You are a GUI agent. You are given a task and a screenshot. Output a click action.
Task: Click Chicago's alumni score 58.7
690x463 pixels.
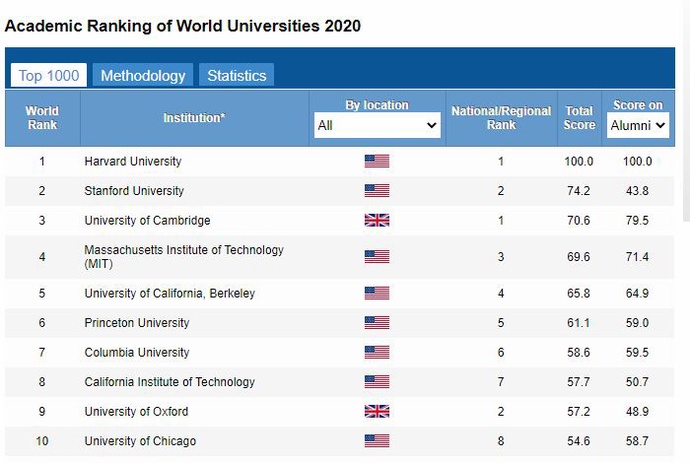click(637, 441)
